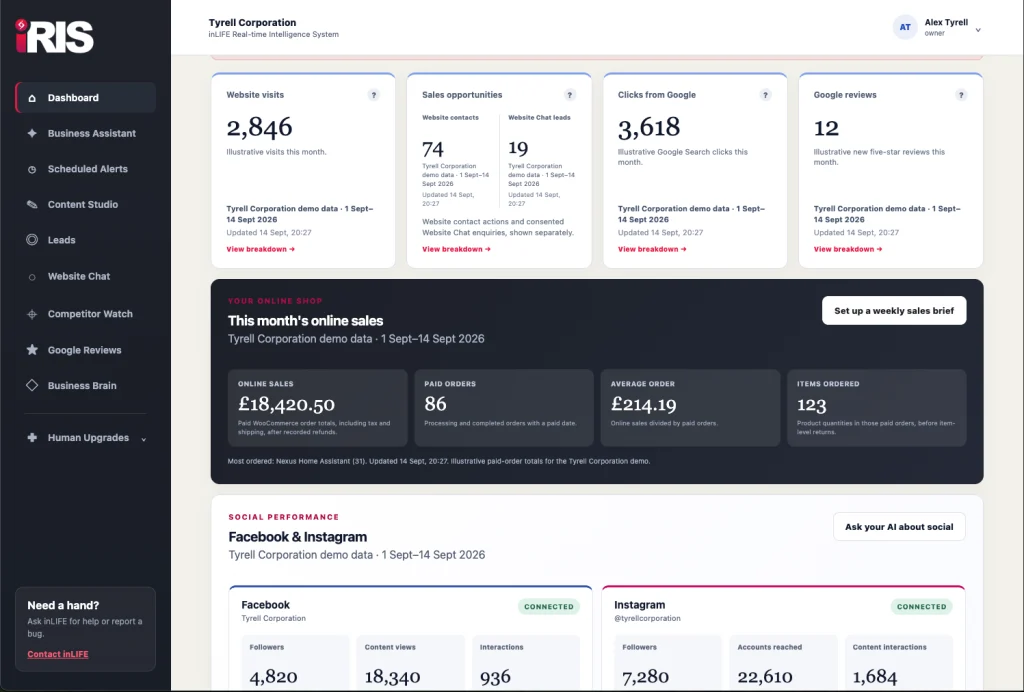Click the @tyrellcorporation Instagram handle
Image resolution: width=1024 pixels, height=692 pixels.
(647, 618)
